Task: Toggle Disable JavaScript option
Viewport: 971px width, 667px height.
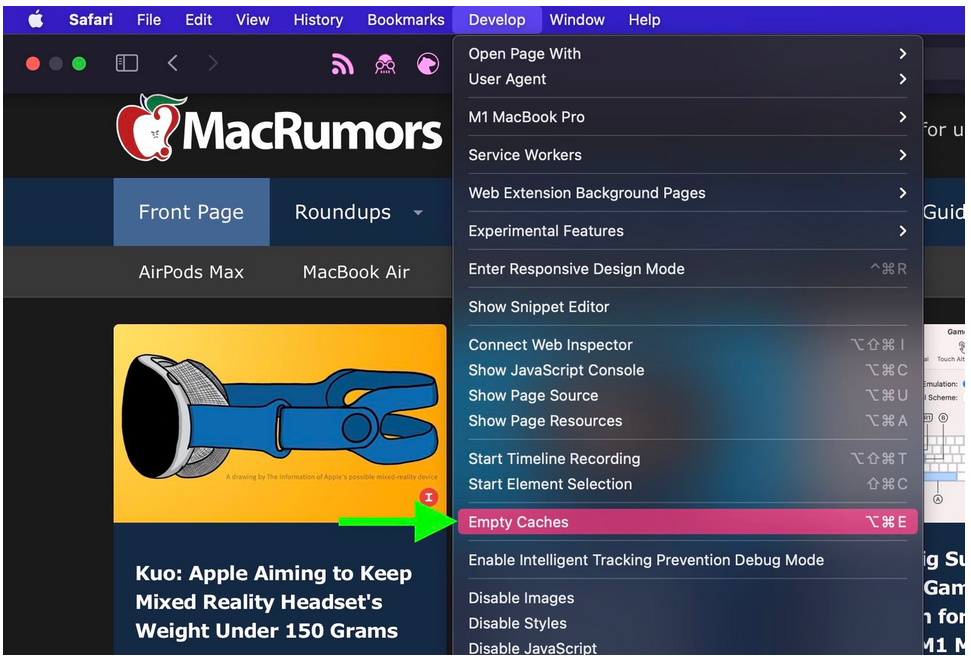Action: [687, 648]
